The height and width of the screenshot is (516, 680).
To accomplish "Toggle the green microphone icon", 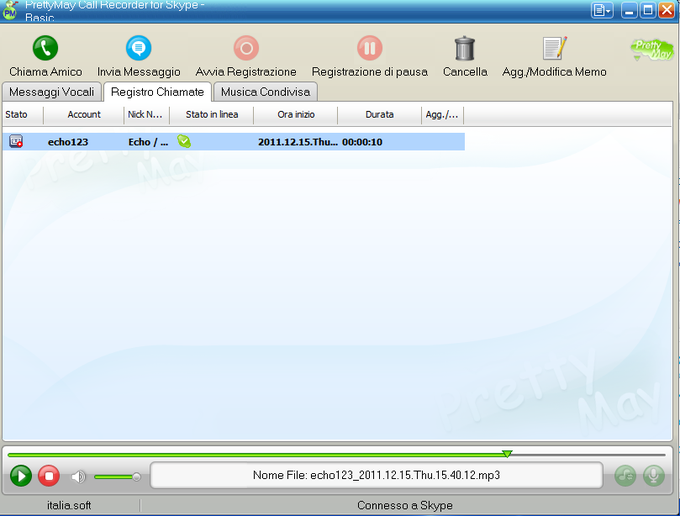I will click(x=654, y=476).
